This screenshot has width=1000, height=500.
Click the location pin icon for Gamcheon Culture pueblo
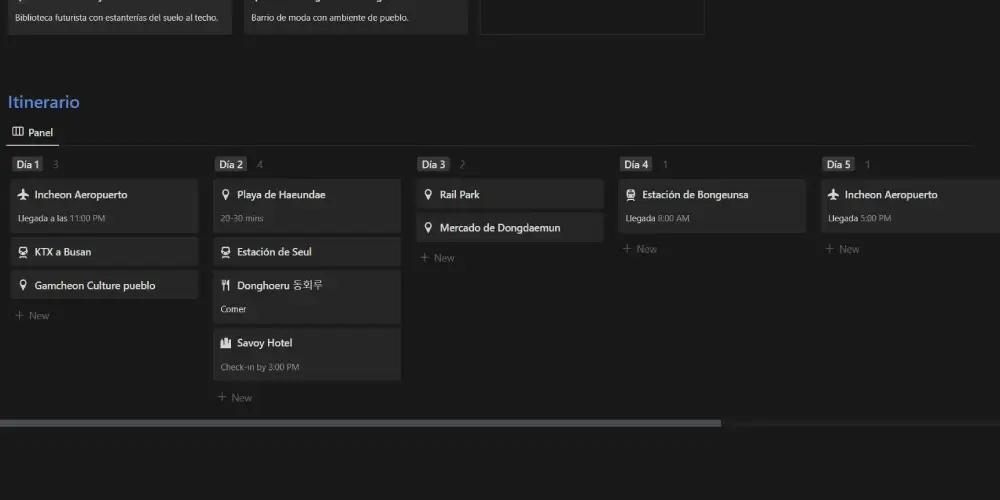[x=23, y=286]
